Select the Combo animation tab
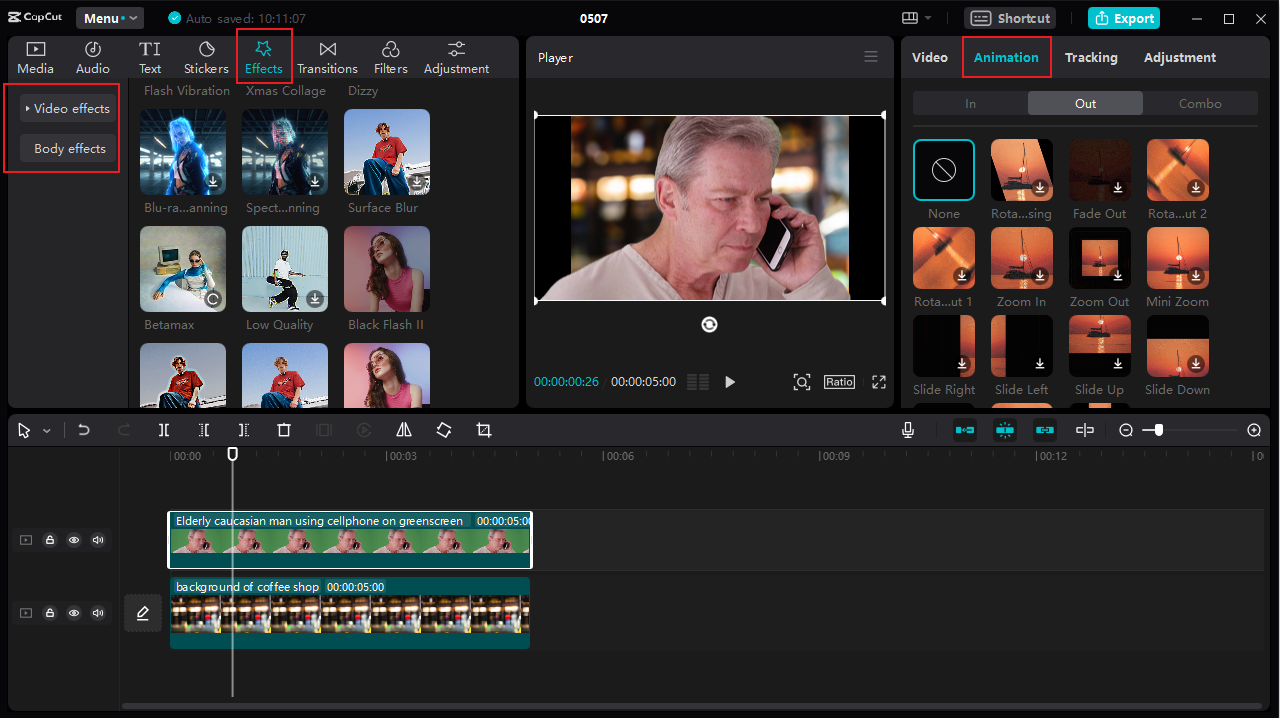Image resolution: width=1280 pixels, height=718 pixels. tap(1200, 103)
